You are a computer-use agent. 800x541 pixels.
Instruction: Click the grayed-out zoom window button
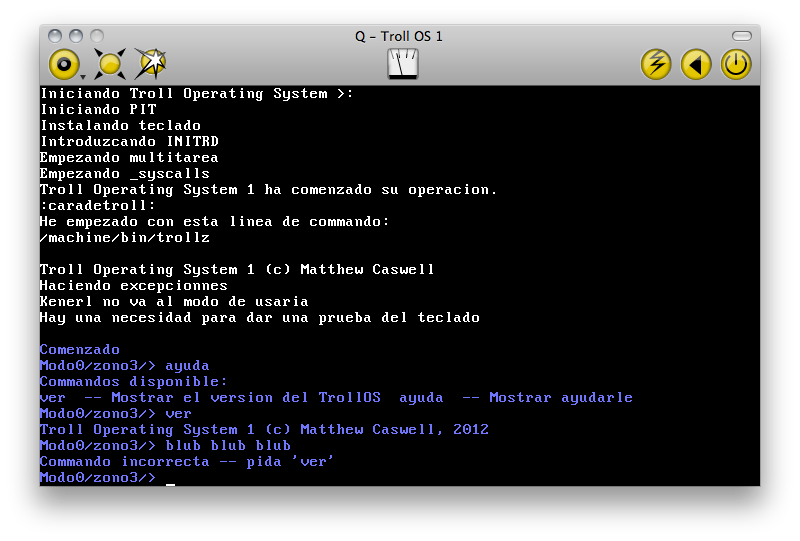(x=97, y=36)
